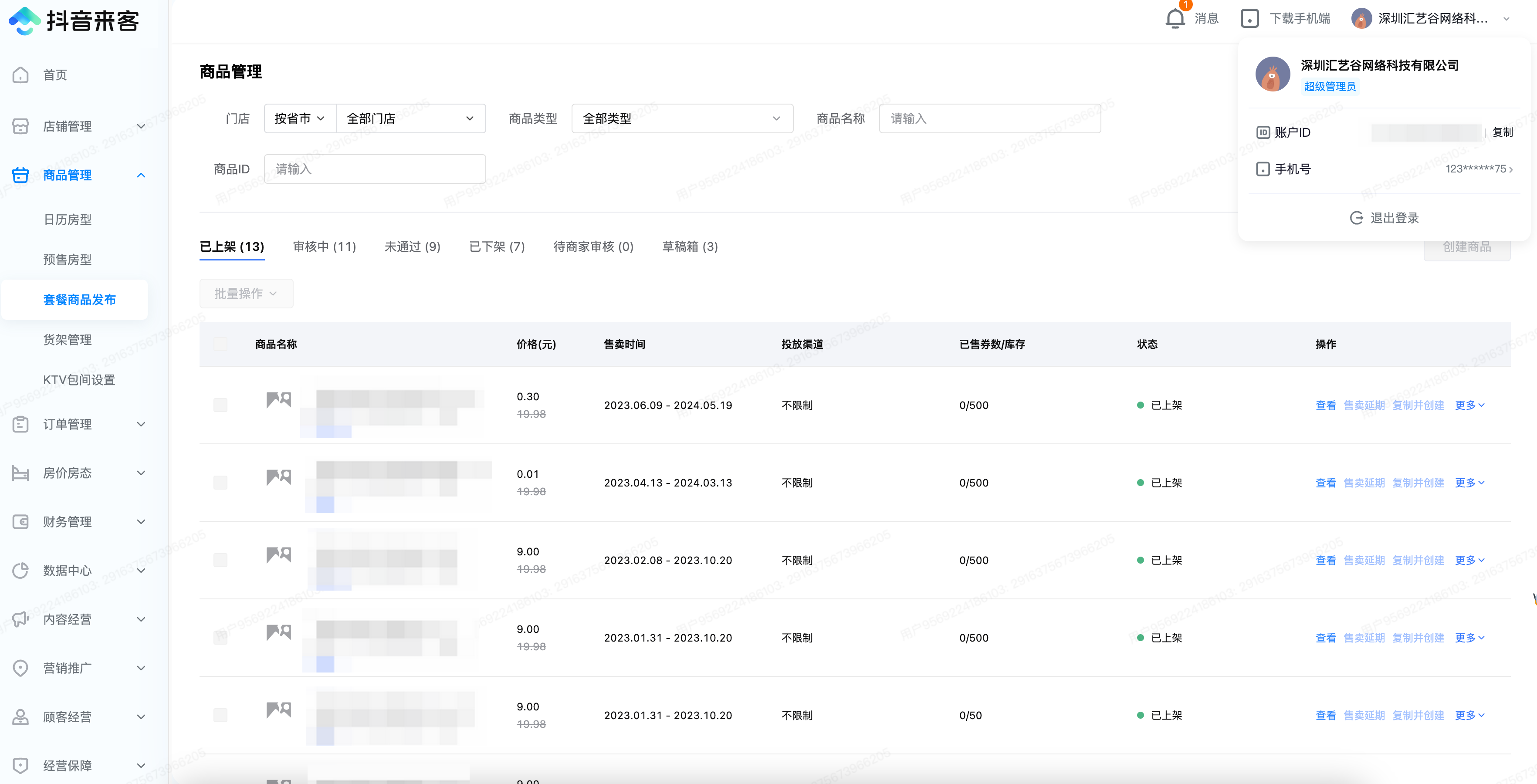Expand the 订单管理 sidebar section
This screenshot has height=784, width=1537.
click(141, 424)
